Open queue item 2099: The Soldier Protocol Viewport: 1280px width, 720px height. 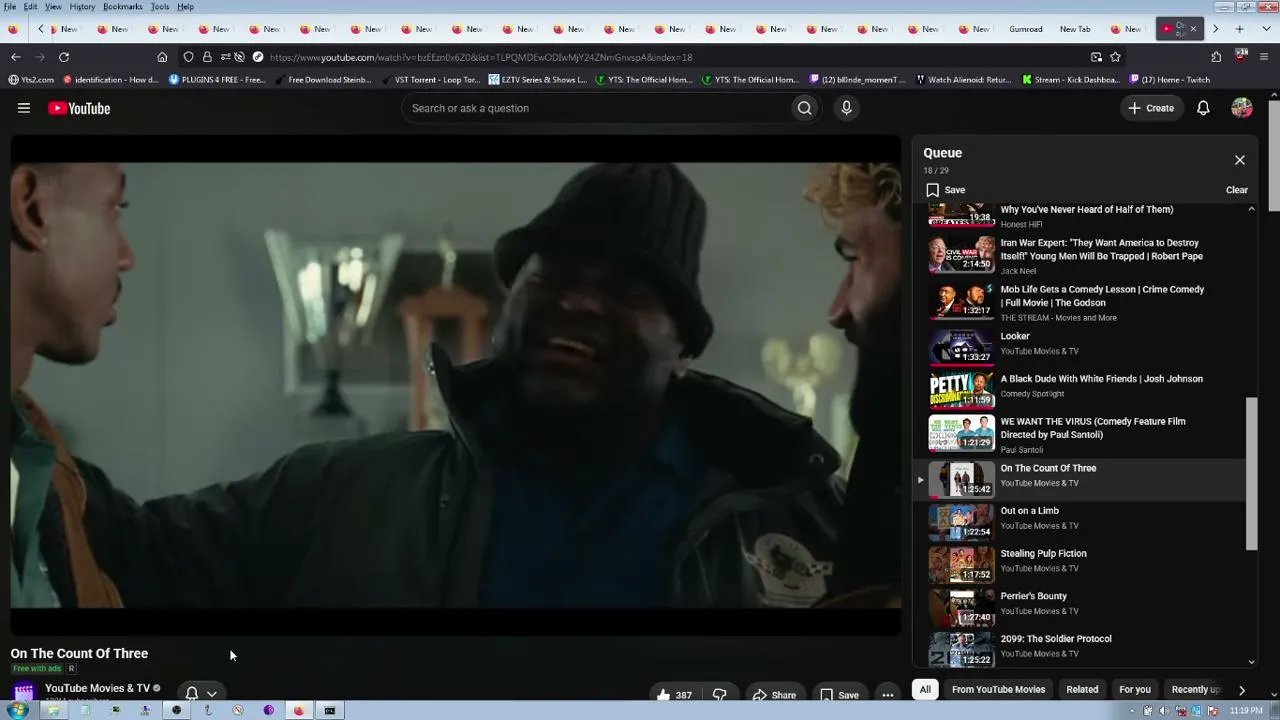pos(1080,647)
